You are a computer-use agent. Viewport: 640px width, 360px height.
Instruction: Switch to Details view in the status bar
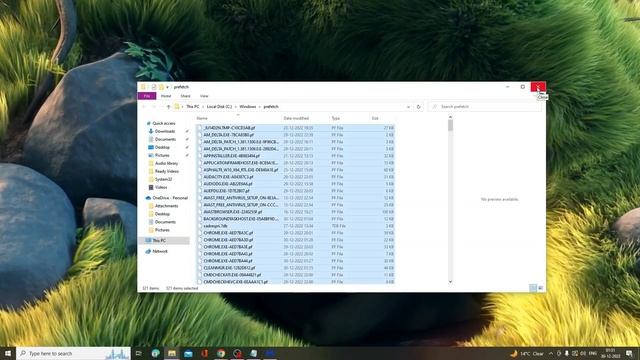tap(533, 288)
